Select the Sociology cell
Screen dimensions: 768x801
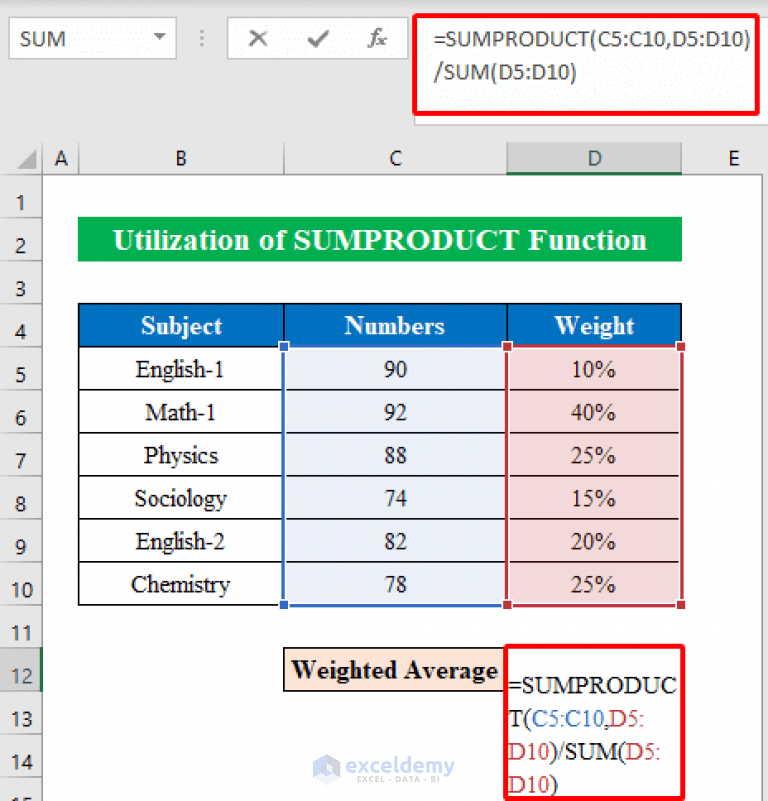[x=181, y=498]
